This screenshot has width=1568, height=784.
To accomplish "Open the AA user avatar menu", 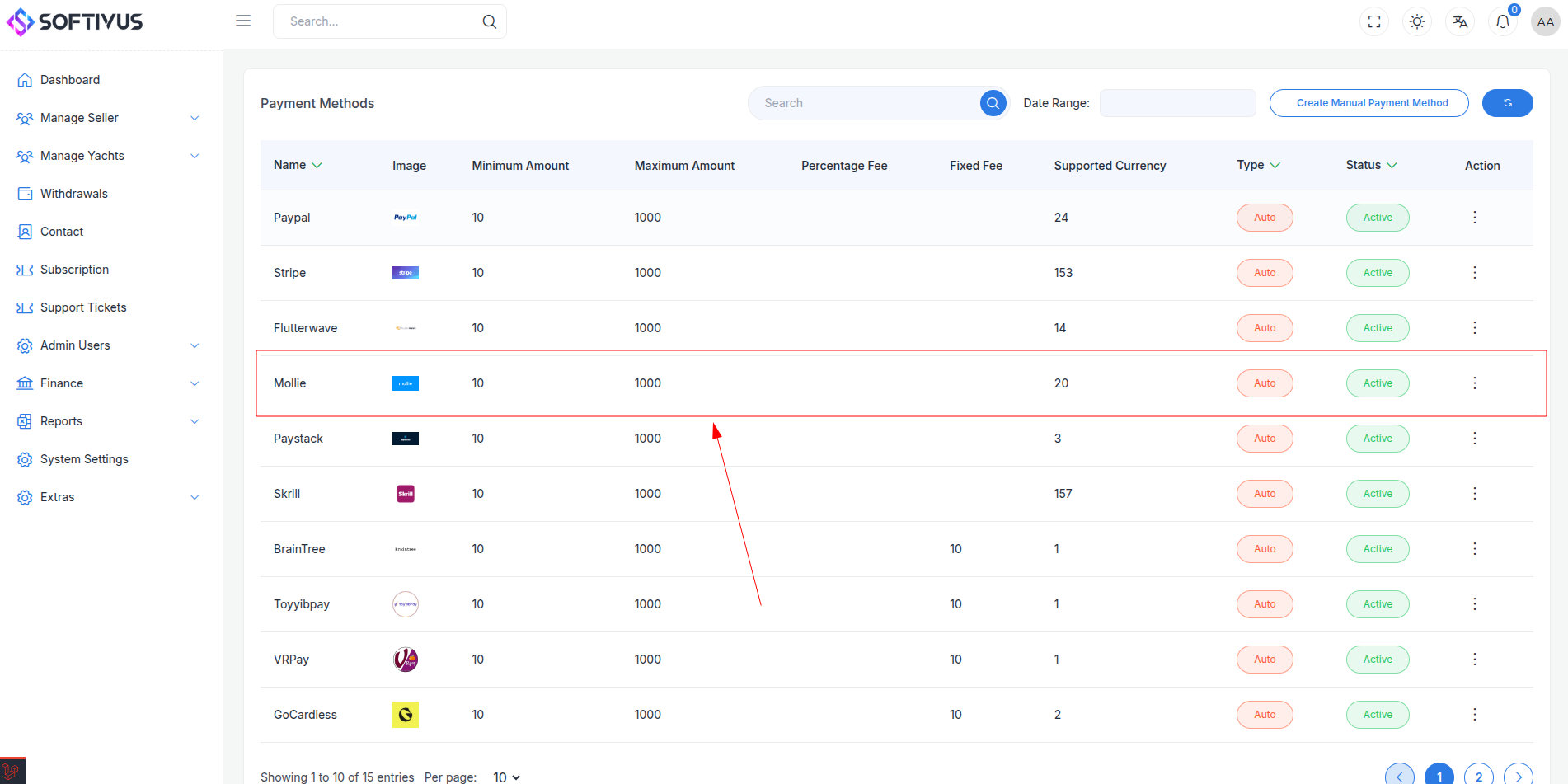I will click(x=1546, y=22).
